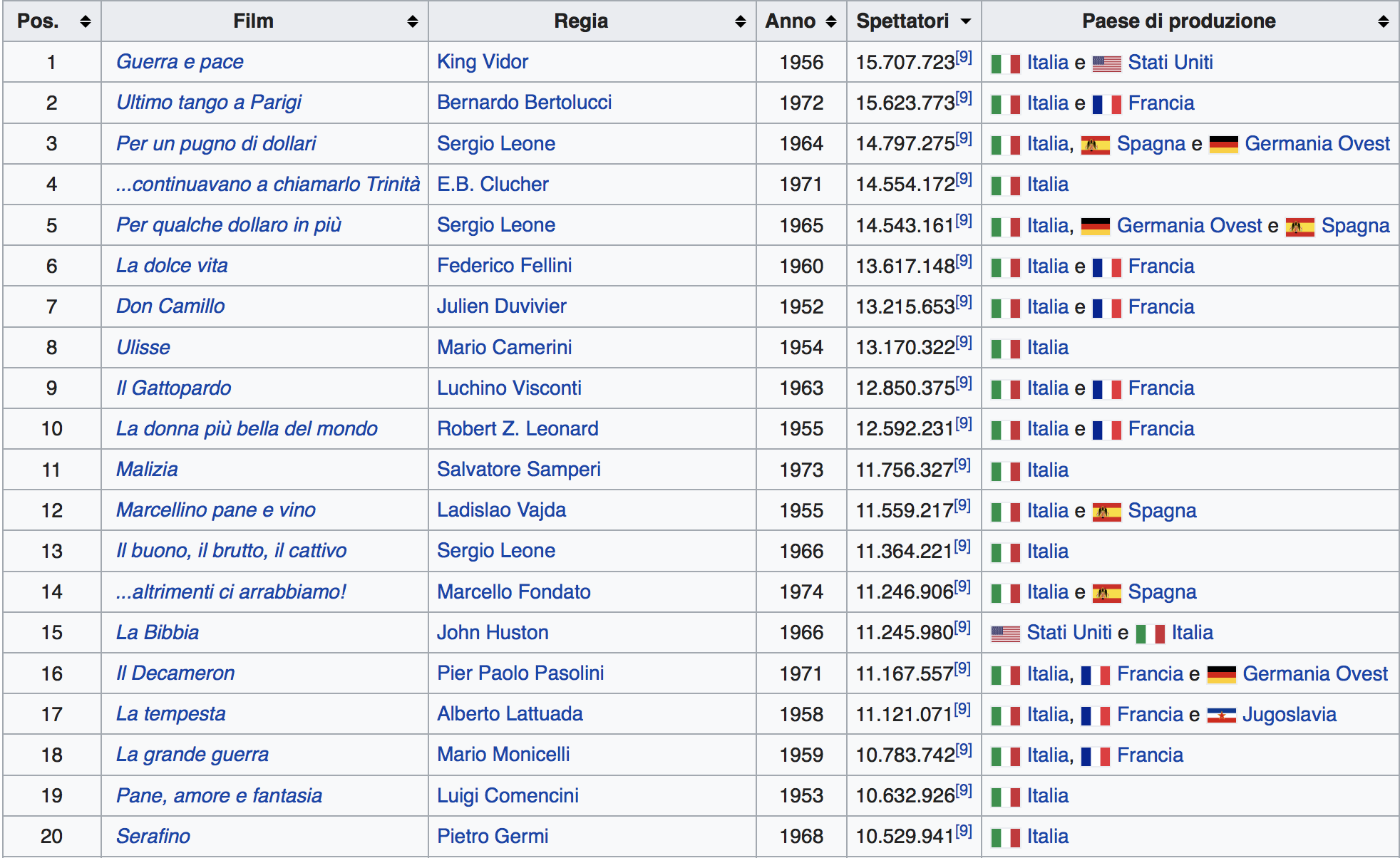Open the film link Guerra e pace
This screenshot has width=1400, height=858.
pos(180,62)
